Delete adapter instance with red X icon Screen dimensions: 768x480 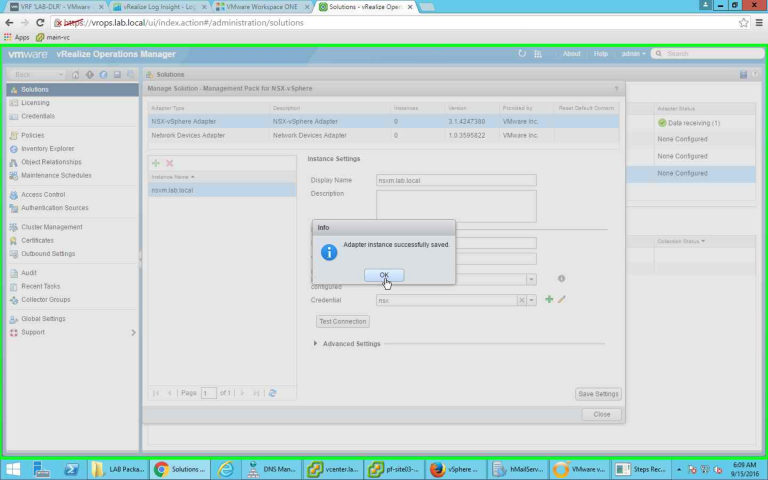[169, 163]
